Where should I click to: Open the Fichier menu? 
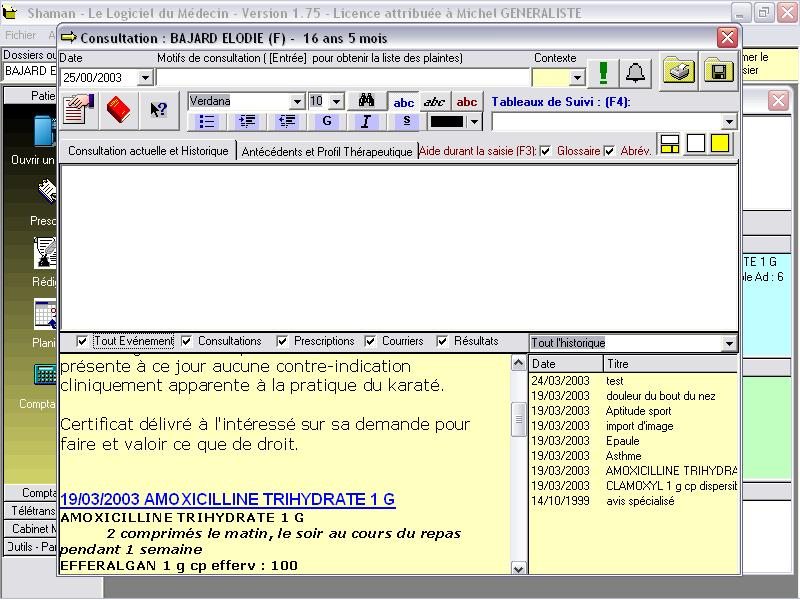[20, 35]
